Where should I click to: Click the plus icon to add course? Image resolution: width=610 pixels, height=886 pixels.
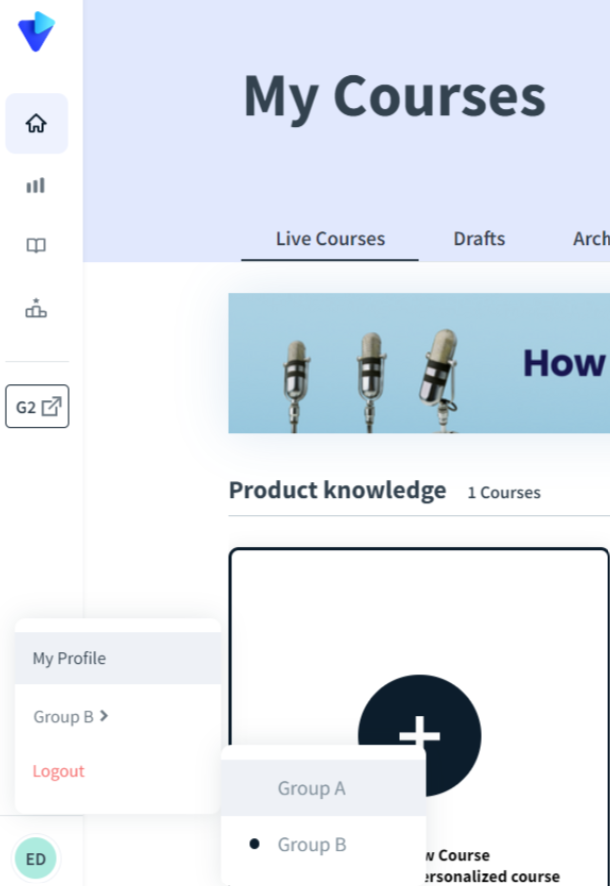click(420, 735)
